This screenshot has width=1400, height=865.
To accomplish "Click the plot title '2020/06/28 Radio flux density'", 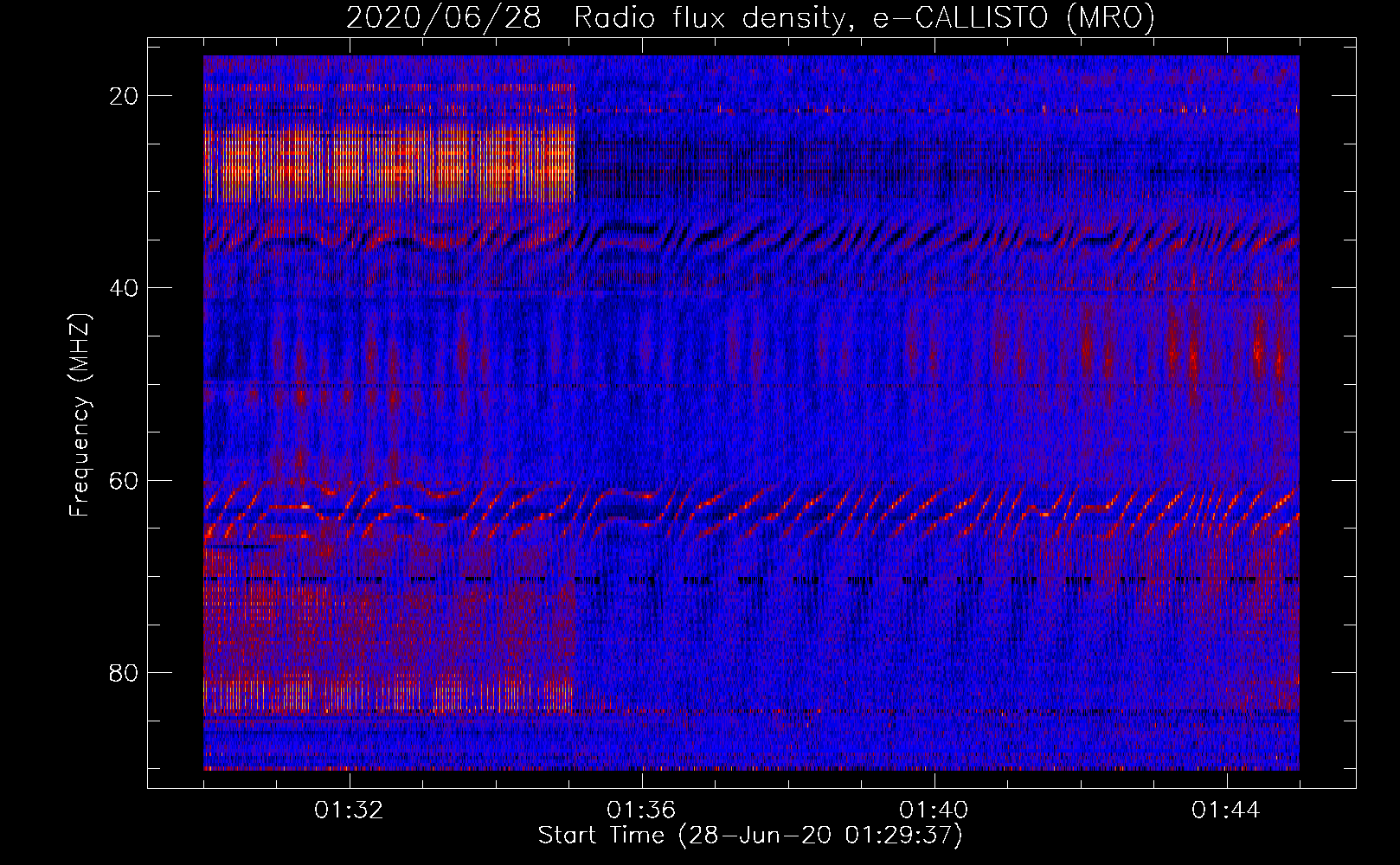I will click(751, 17).
